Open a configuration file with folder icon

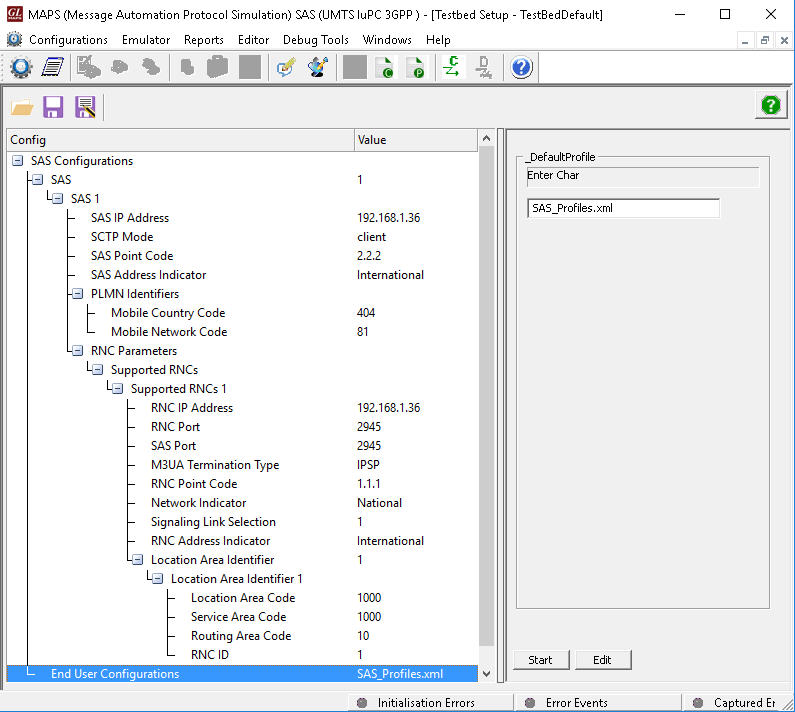tap(22, 107)
